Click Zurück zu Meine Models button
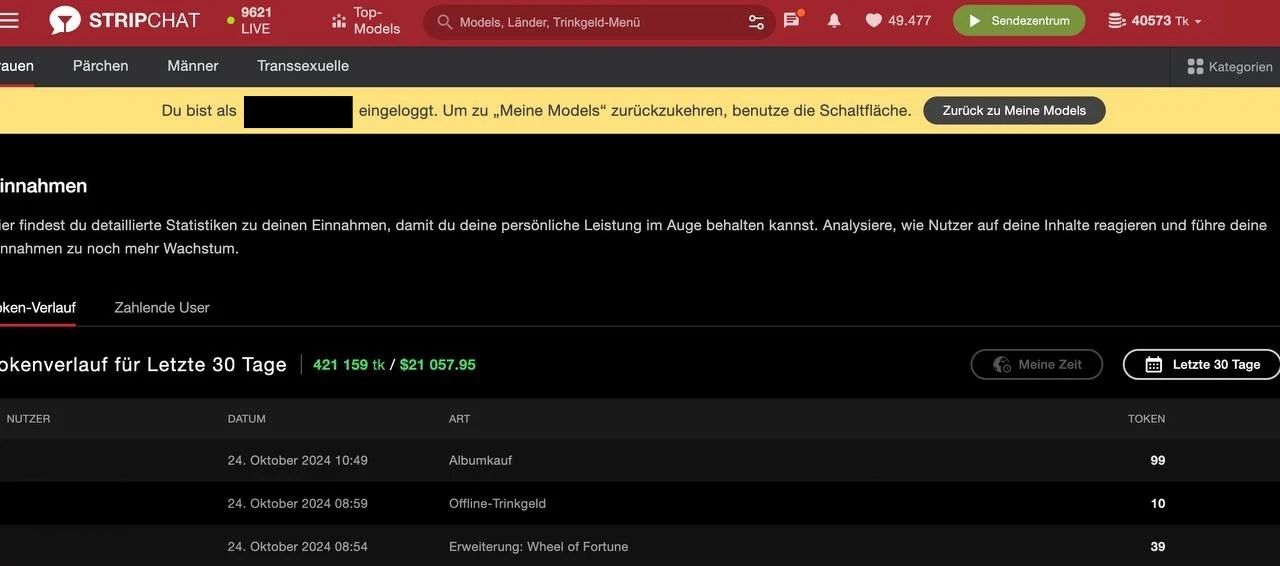1280x566 pixels. pyautogui.click(x=1014, y=110)
